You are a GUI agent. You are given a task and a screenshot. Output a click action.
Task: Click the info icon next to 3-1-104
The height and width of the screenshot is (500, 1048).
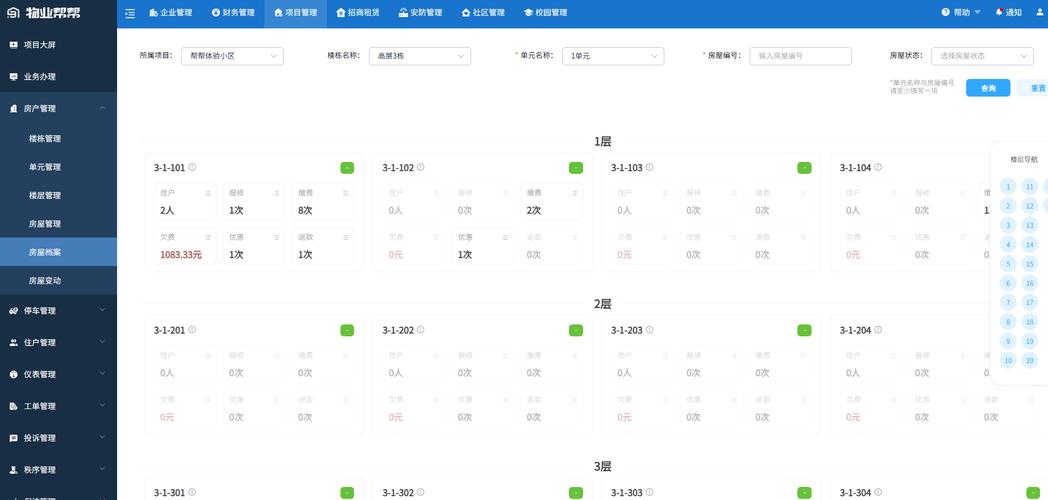pyautogui.click(x=878, y=167)
